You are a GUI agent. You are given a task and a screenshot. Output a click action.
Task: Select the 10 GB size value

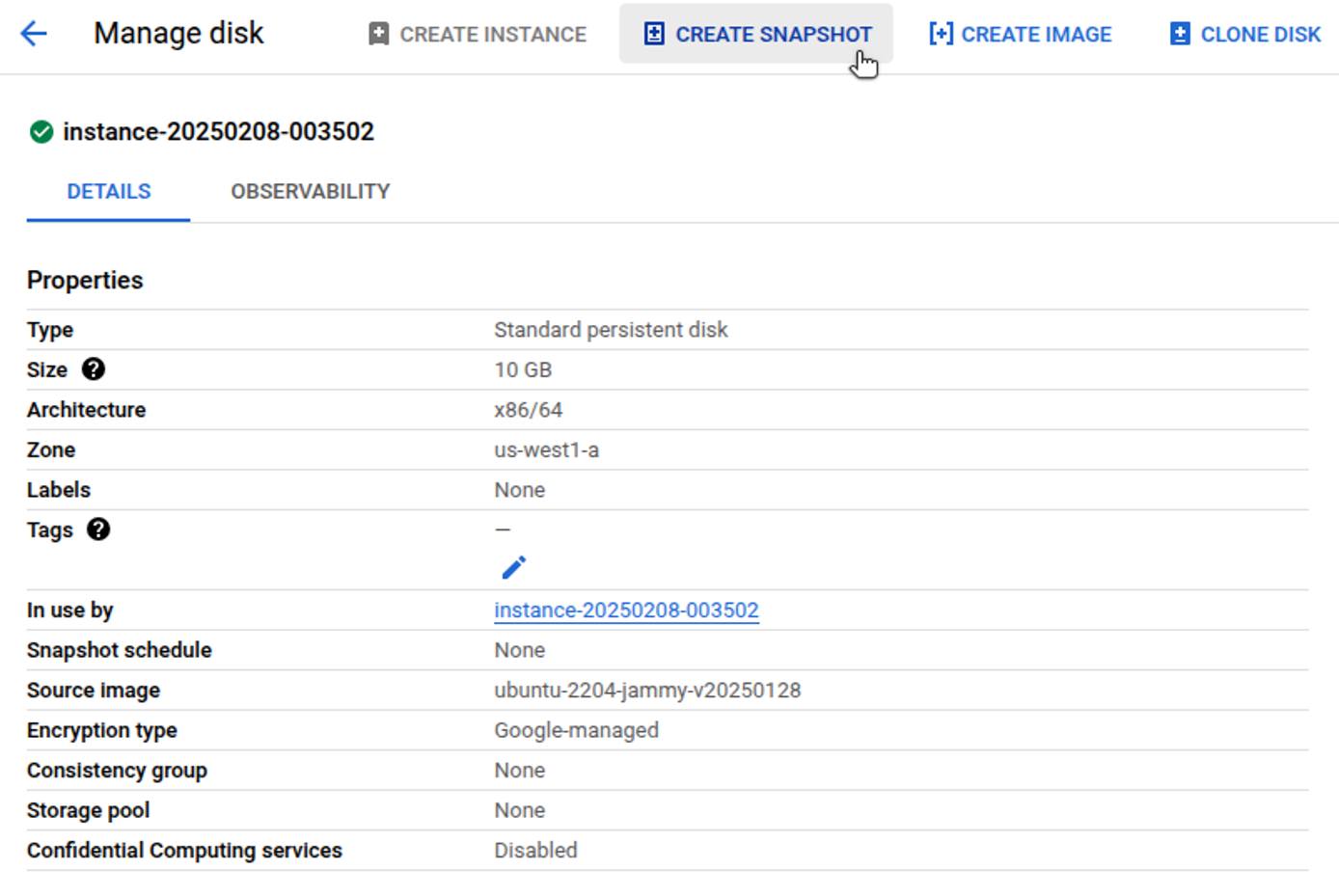(x=524, y=370)
